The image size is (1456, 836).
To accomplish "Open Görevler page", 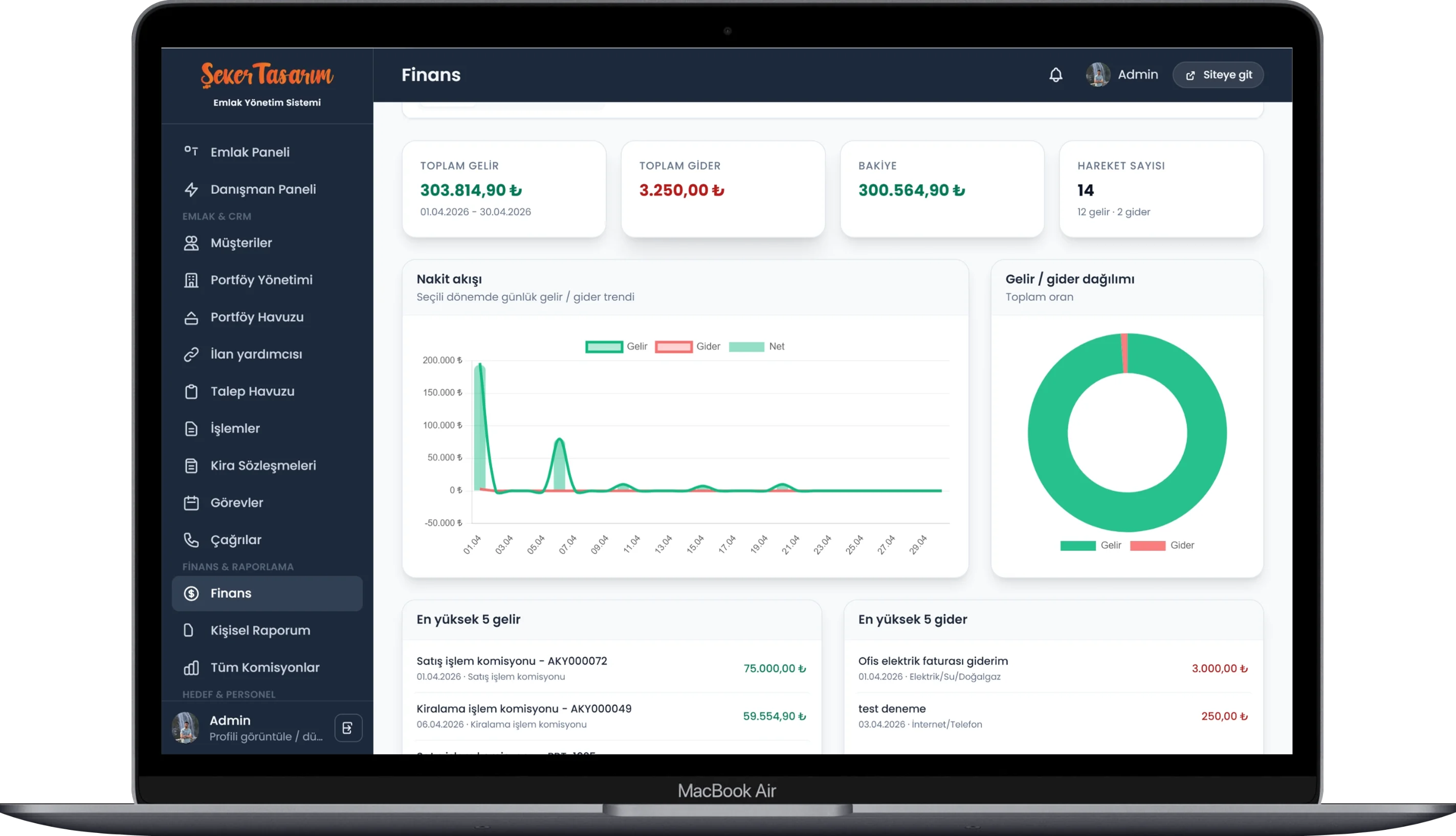I will click(x=267, y=503).
